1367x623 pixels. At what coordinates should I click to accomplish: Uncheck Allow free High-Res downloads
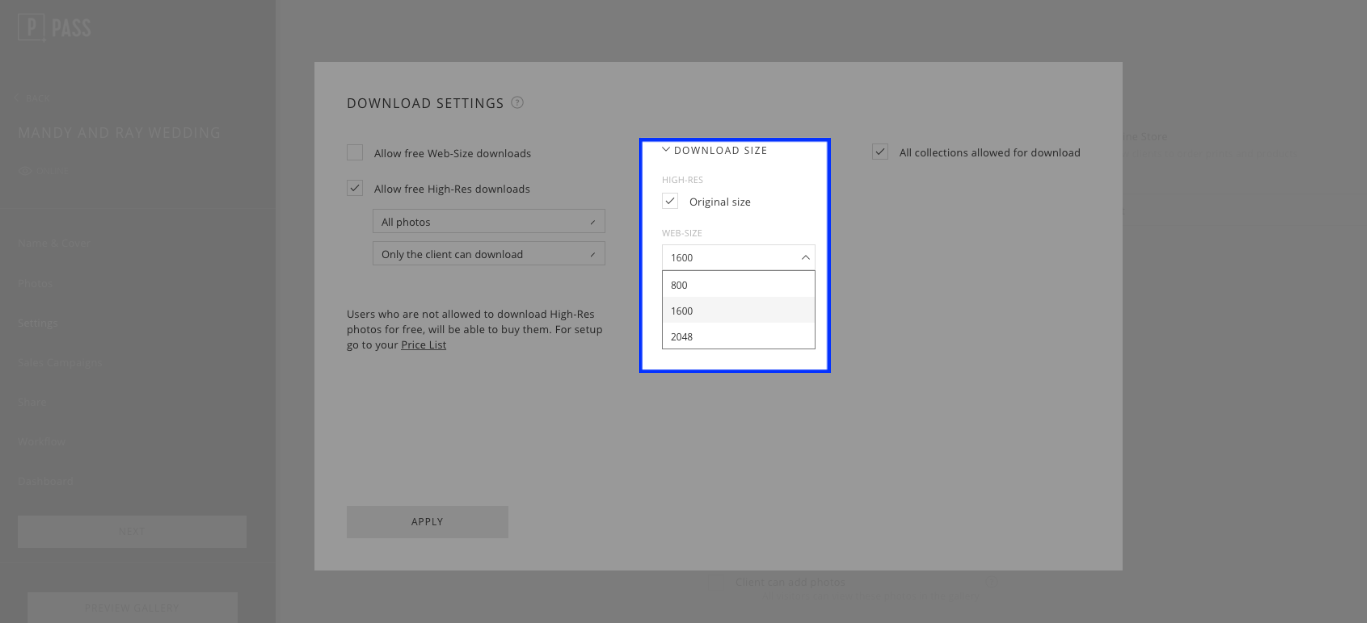pyautogui.click(x=355, y=188)
